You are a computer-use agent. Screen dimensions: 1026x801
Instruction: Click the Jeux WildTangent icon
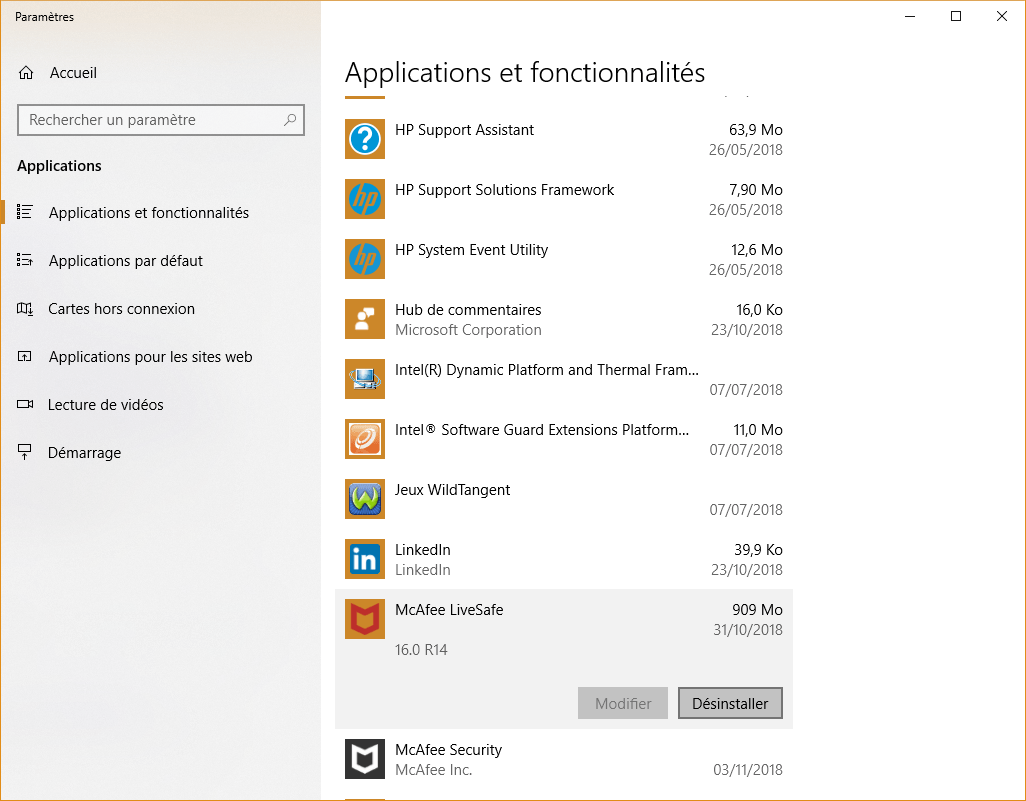(x=365, y=500)
